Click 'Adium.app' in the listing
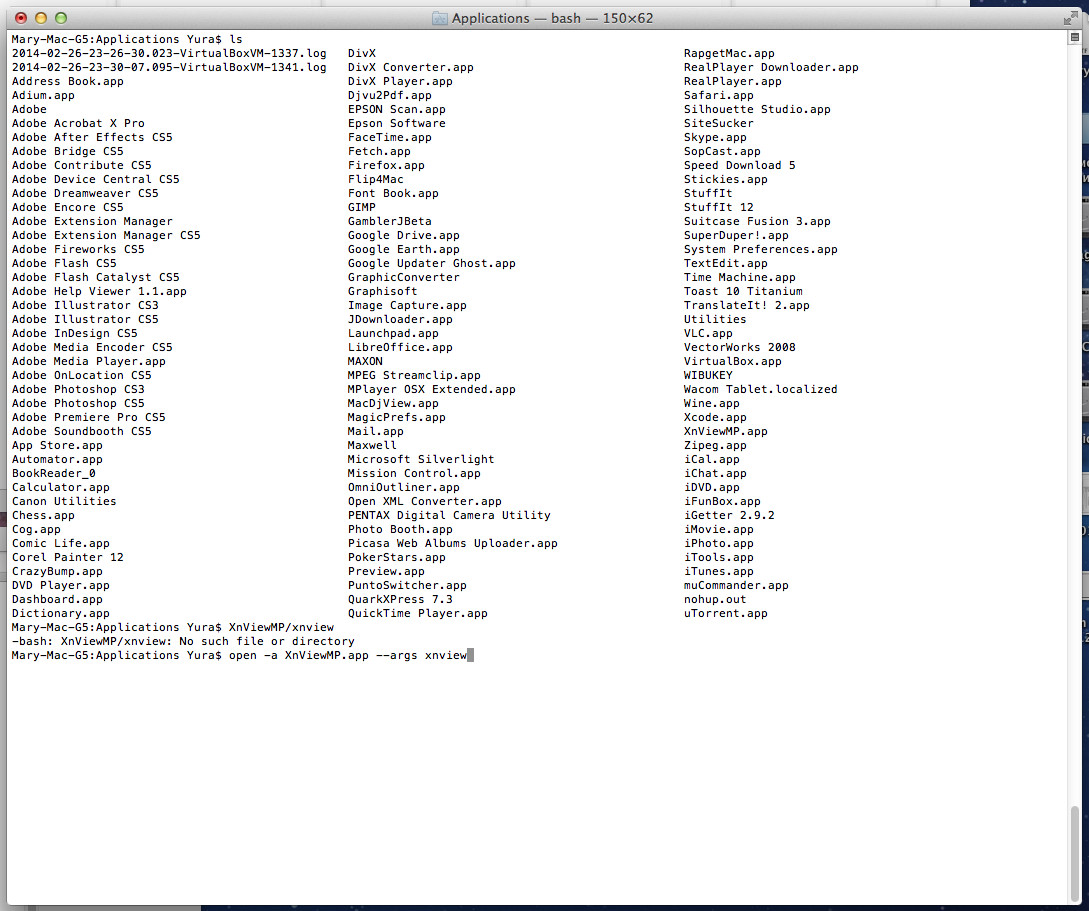Viewport: 1089px width, 911px height. pos(43,95)
